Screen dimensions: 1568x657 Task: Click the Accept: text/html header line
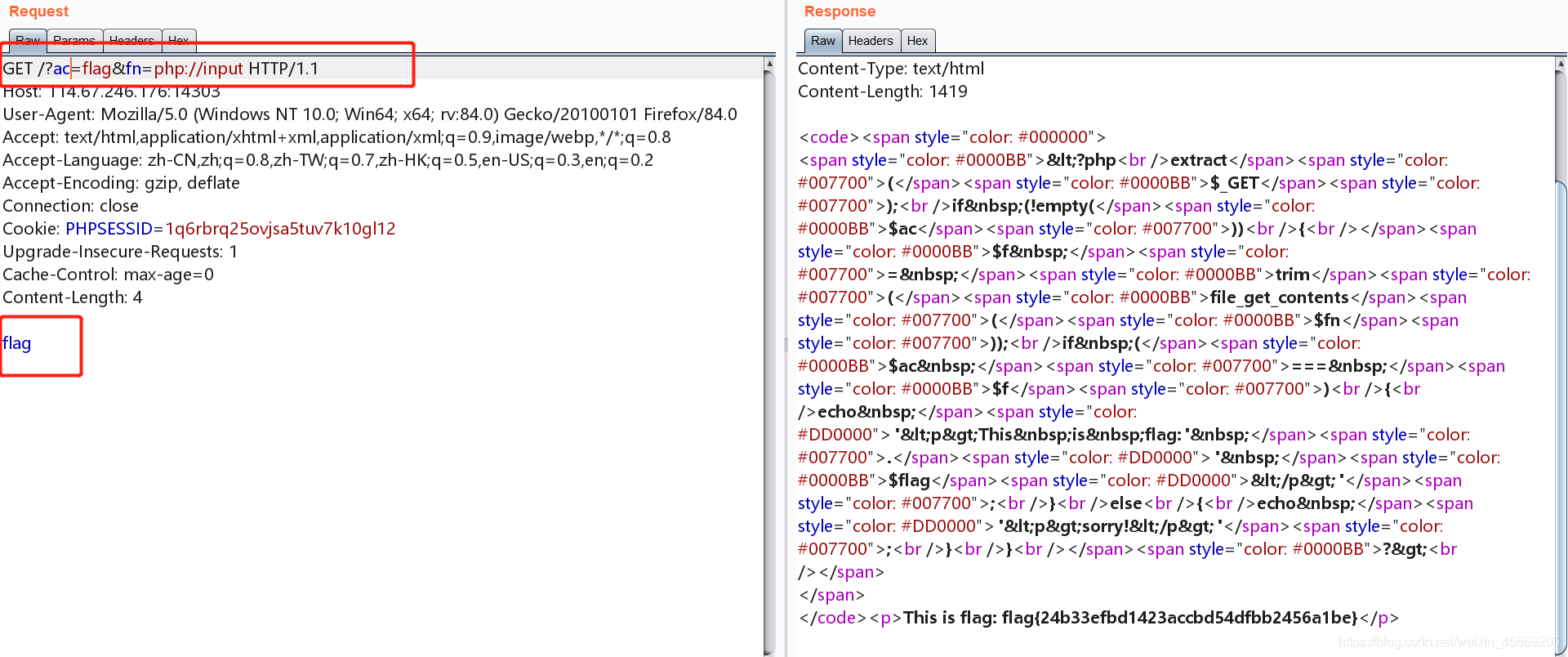tap(336, 137)
